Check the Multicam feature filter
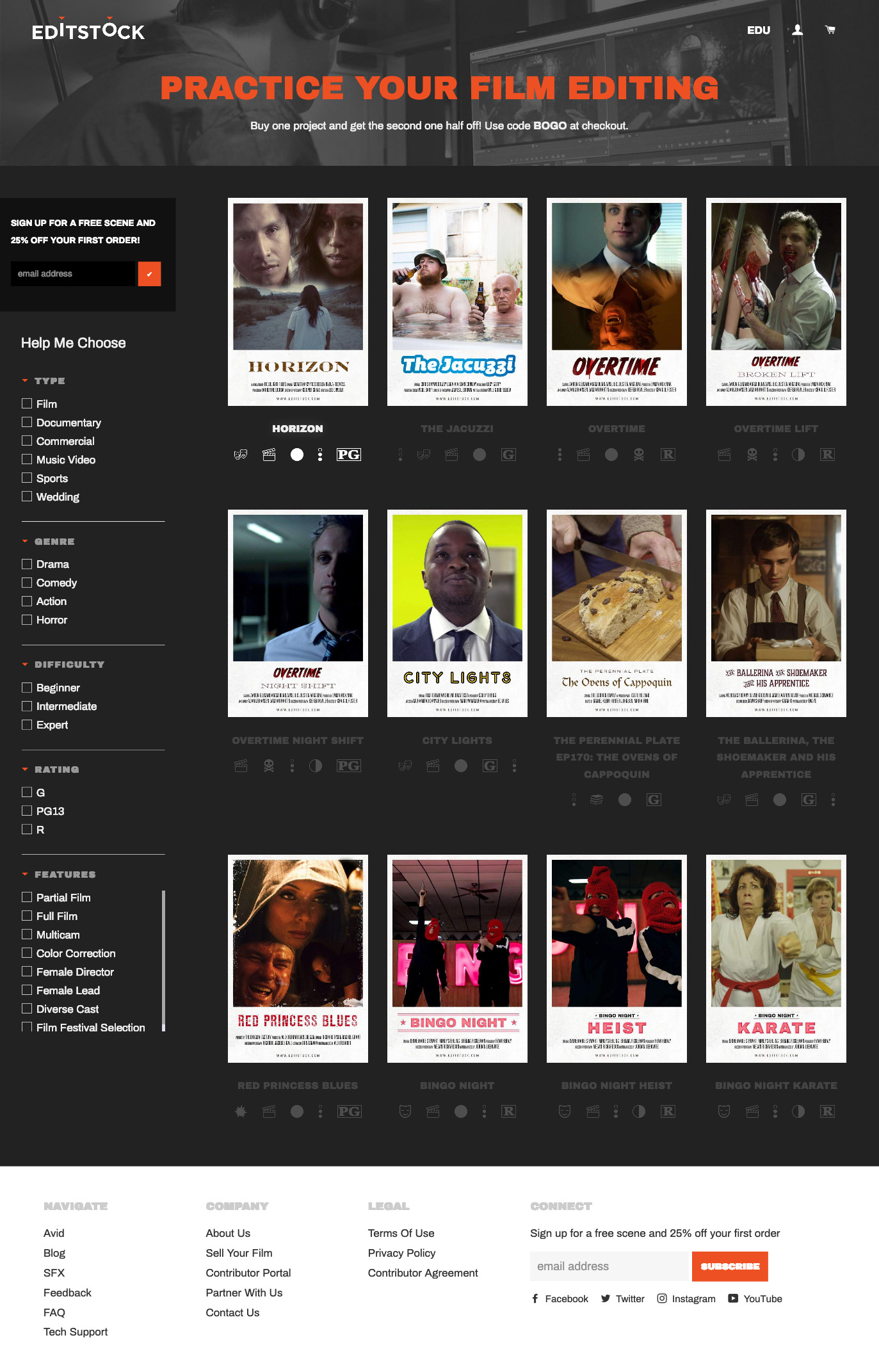The height and width of the screenshot is (1372, 879). 27,934
